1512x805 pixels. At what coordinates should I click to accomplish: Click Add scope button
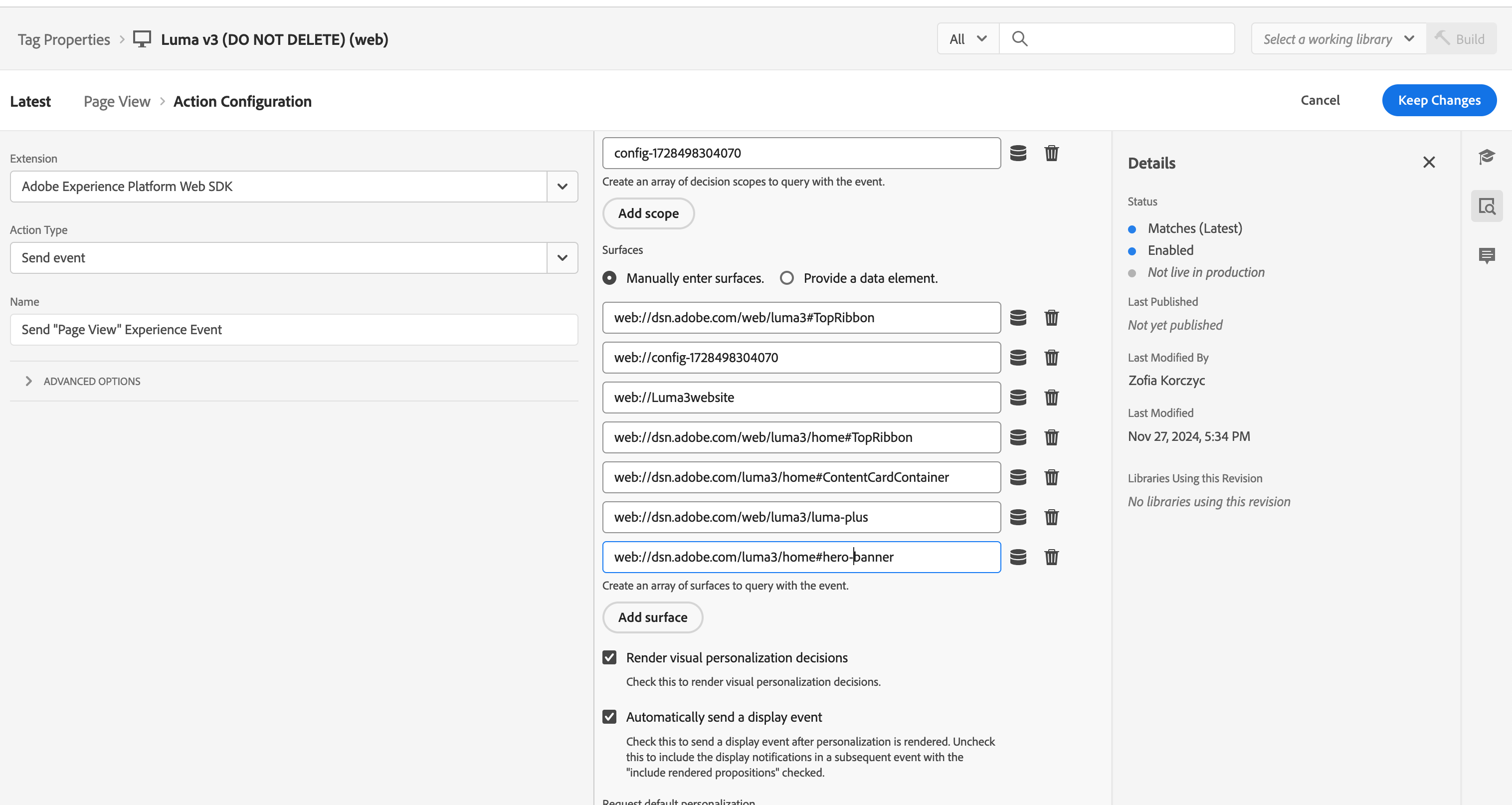[648, 214]
